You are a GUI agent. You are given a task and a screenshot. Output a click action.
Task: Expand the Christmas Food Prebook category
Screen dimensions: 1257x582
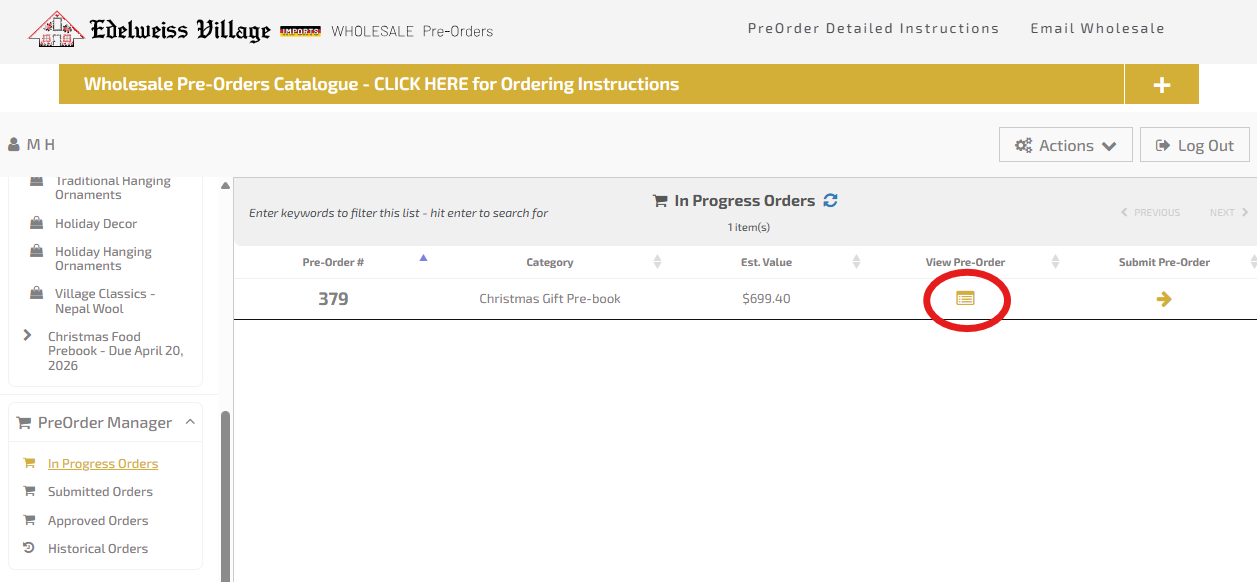click(27, 336)
